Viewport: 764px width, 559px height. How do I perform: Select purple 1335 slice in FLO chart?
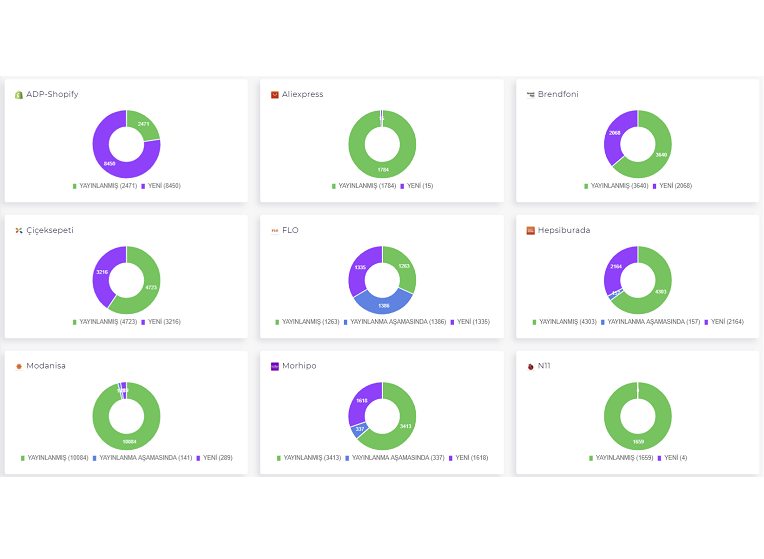coord(360,267)
